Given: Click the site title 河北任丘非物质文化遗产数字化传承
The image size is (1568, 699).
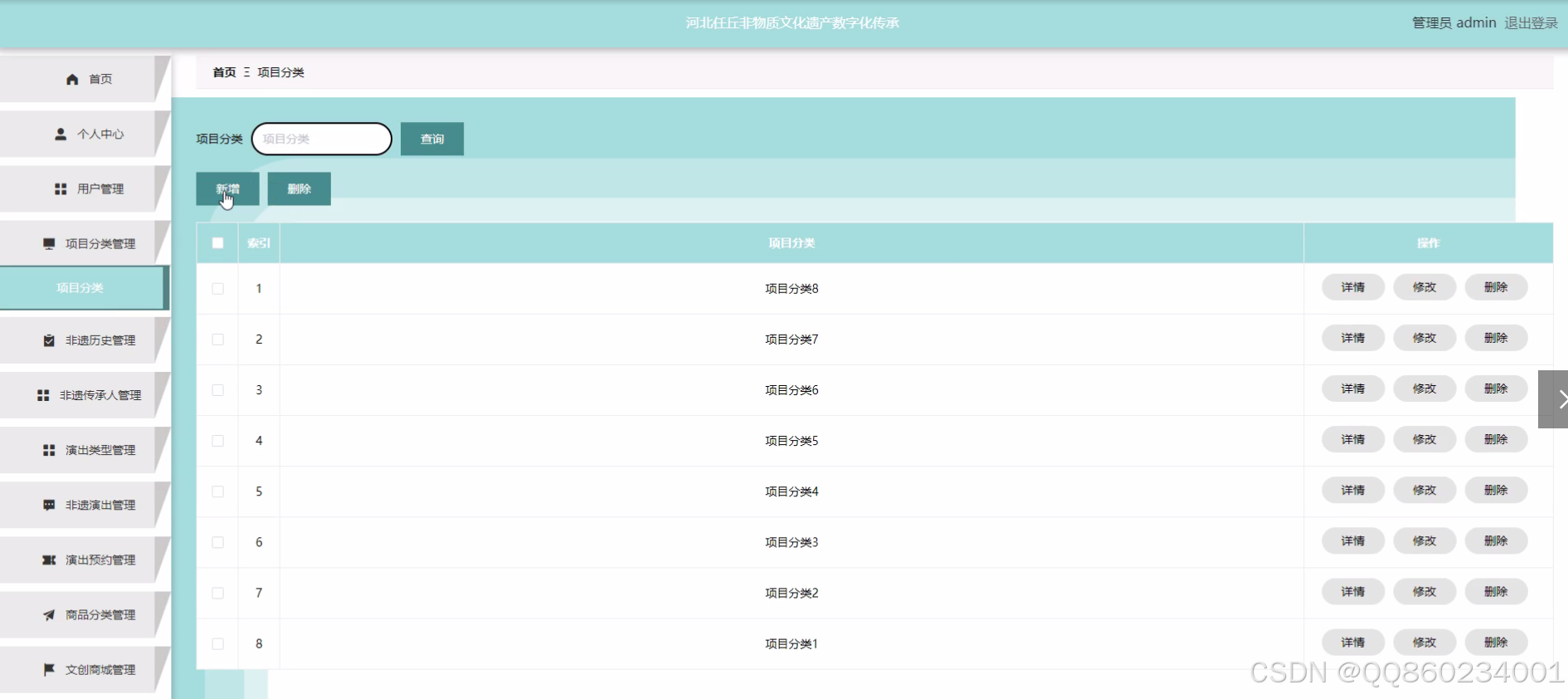Looking at the screenshot, I should click(792, 23).
